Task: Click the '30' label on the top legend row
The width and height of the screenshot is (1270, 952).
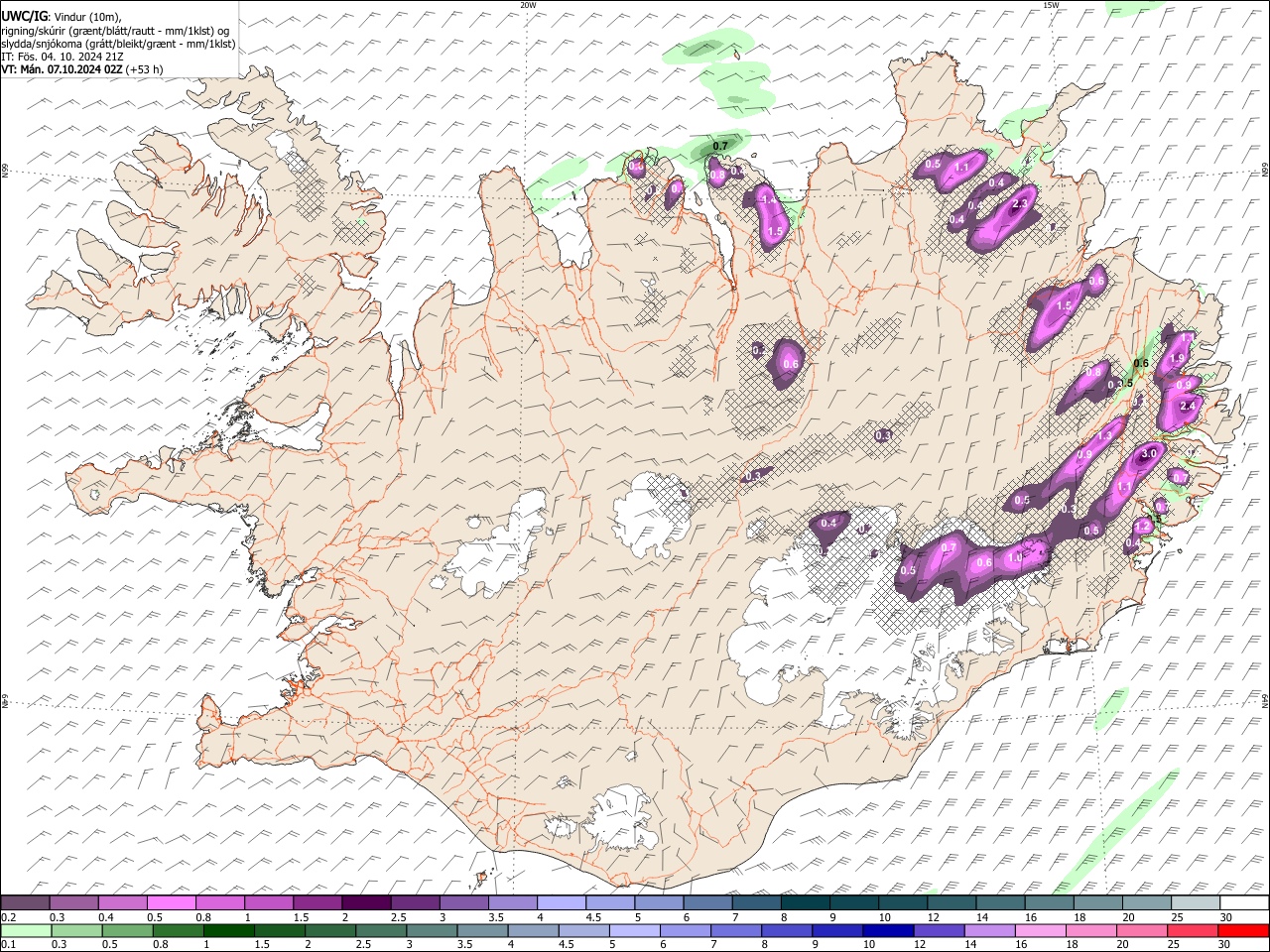Action: [x=1226, y=917]
